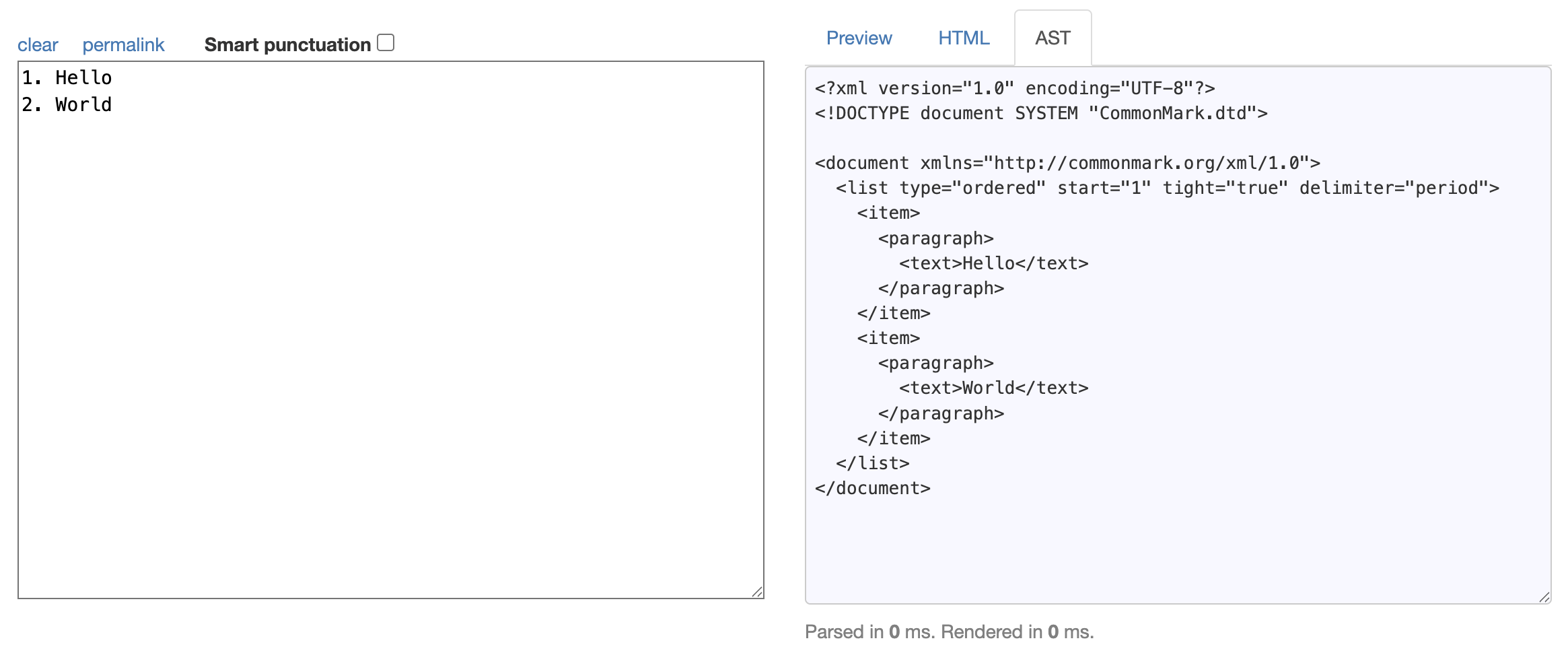The width and height of the screenshot is (1568, 649).
Task: Enable the Smart punctuation checkbox
Action: coord(386,43)
